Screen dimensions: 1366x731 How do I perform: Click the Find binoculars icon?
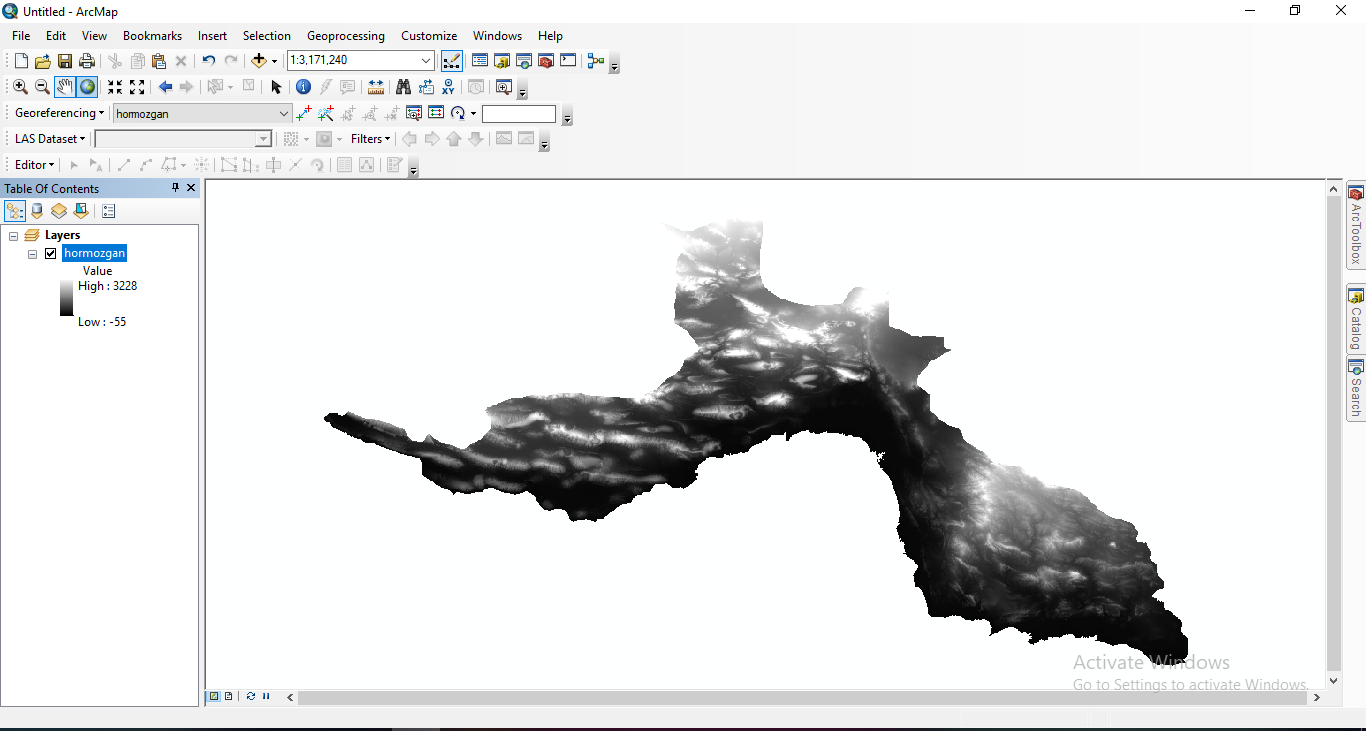[403, 87]
